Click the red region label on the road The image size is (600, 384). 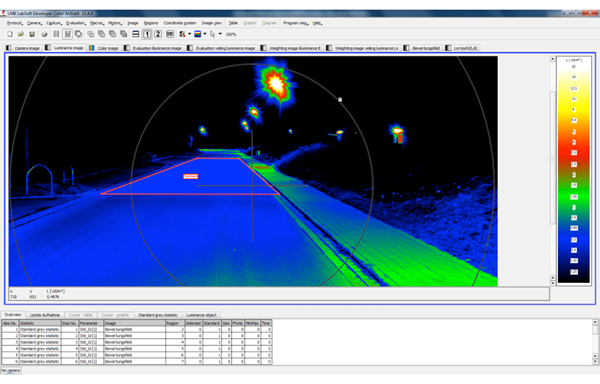tap(191, 176)
